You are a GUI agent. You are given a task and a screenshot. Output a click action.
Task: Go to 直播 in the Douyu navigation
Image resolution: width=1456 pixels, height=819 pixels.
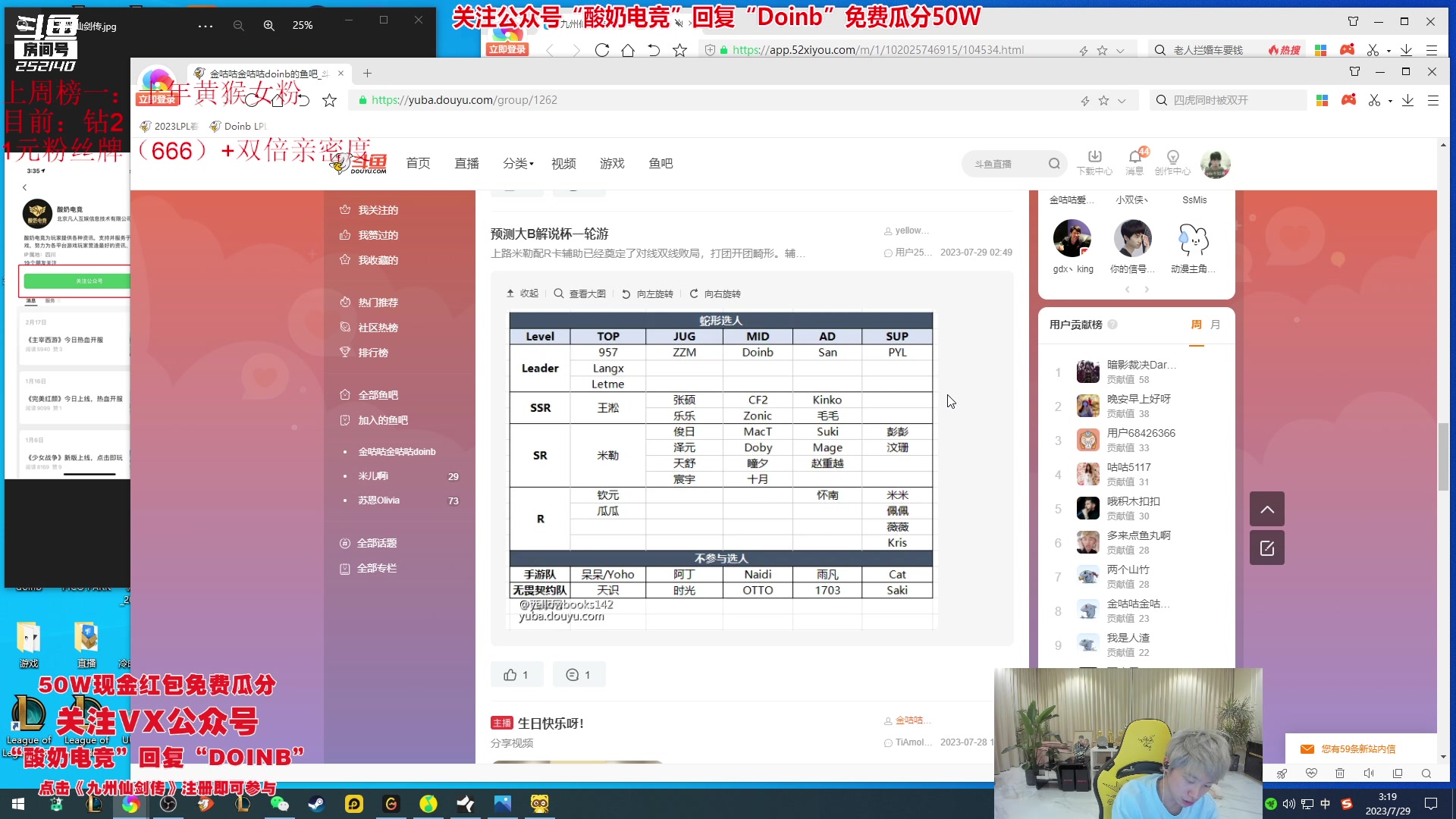pyautogui.click(x=466, y=164)
